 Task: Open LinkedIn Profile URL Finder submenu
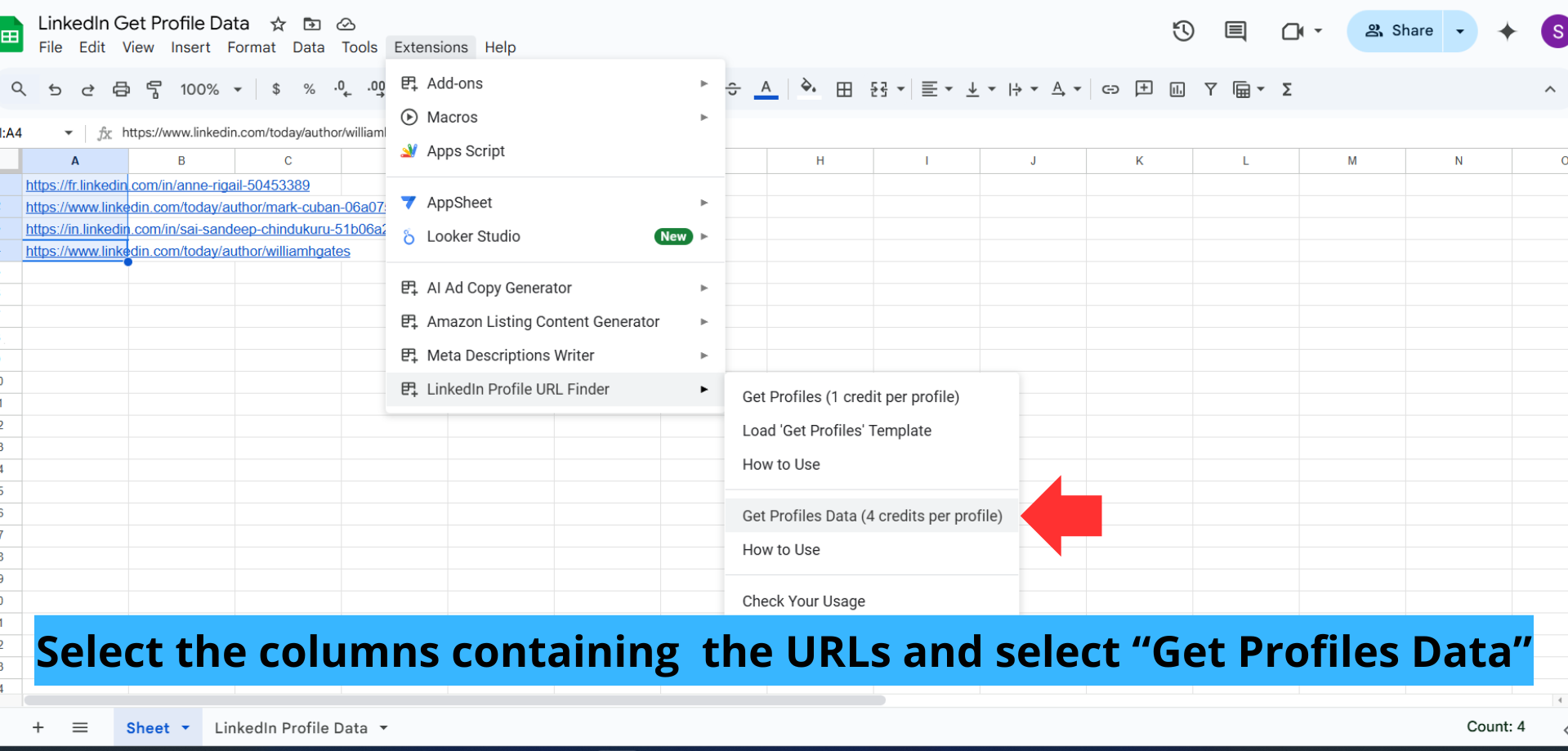[555, 389]
